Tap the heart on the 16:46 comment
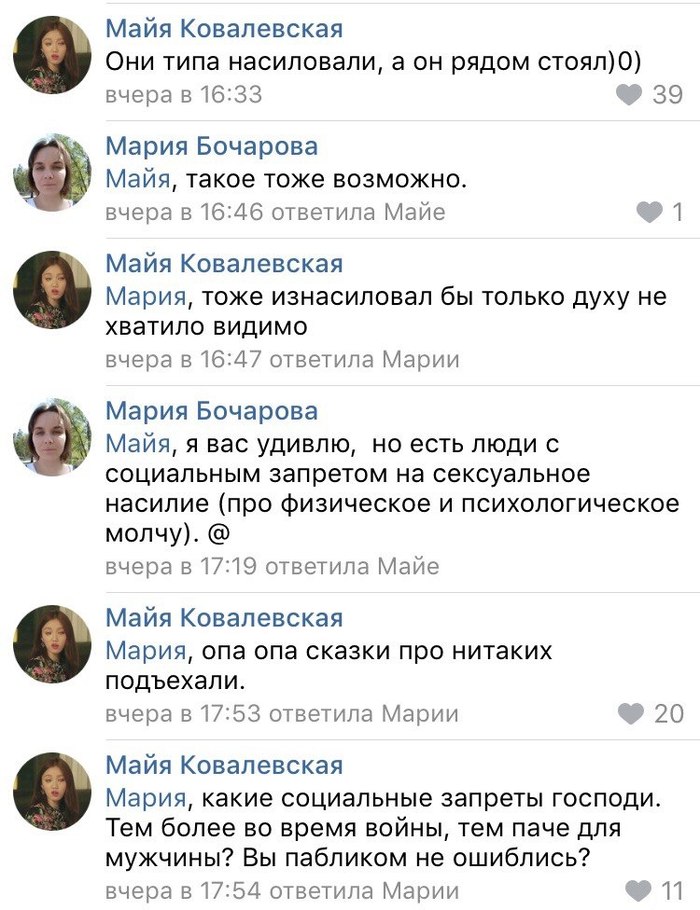700x910 pixels. [649, 211]
